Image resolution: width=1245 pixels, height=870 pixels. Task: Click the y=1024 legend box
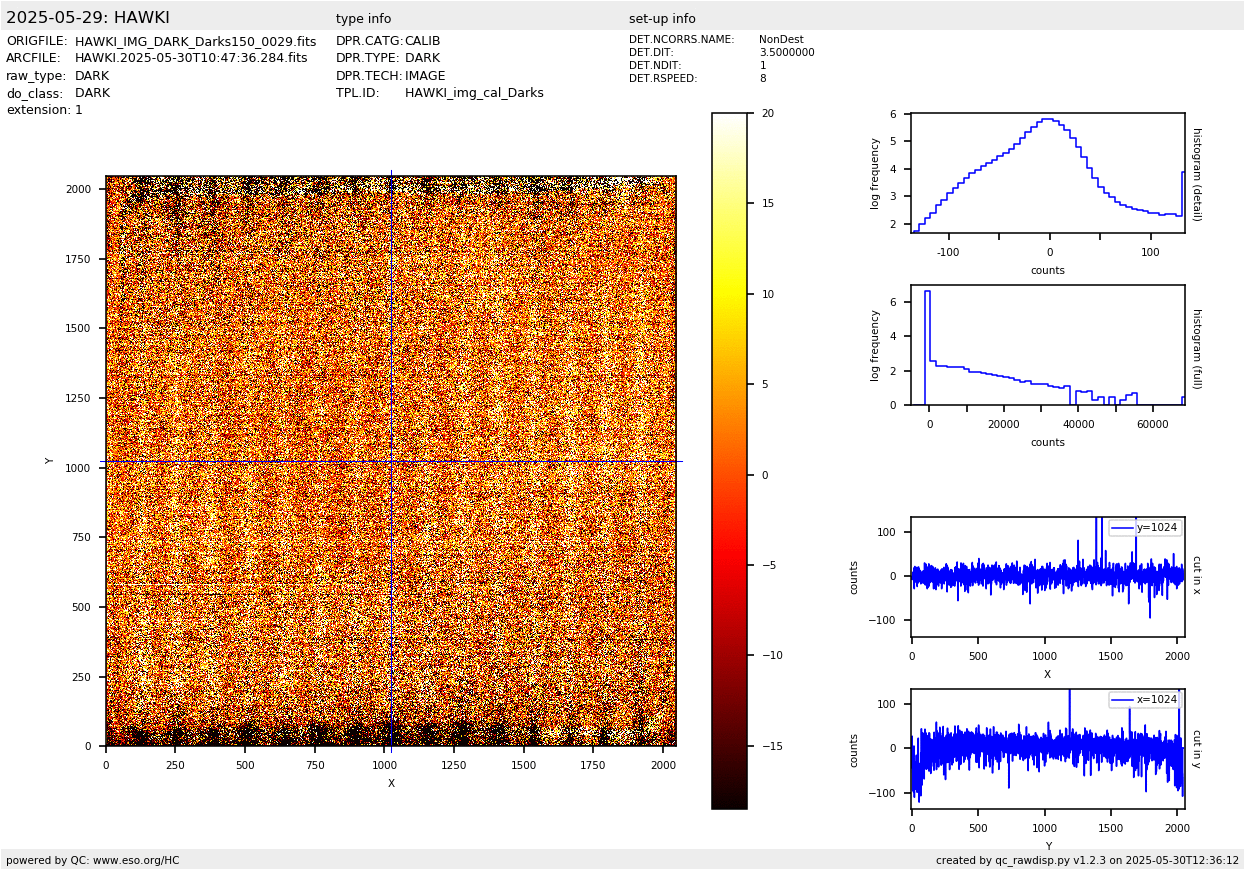point(1144,527)
